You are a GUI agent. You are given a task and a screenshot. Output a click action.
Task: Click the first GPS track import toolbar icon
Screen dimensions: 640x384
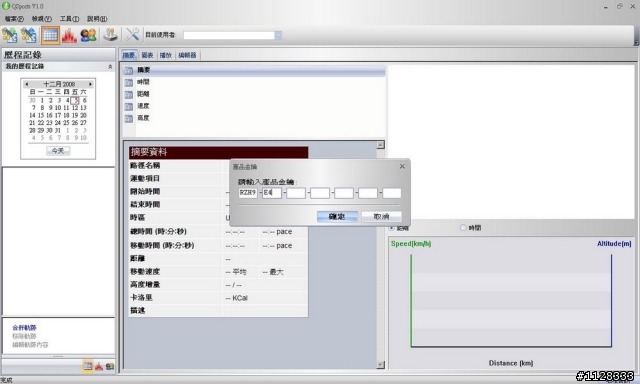9,35
